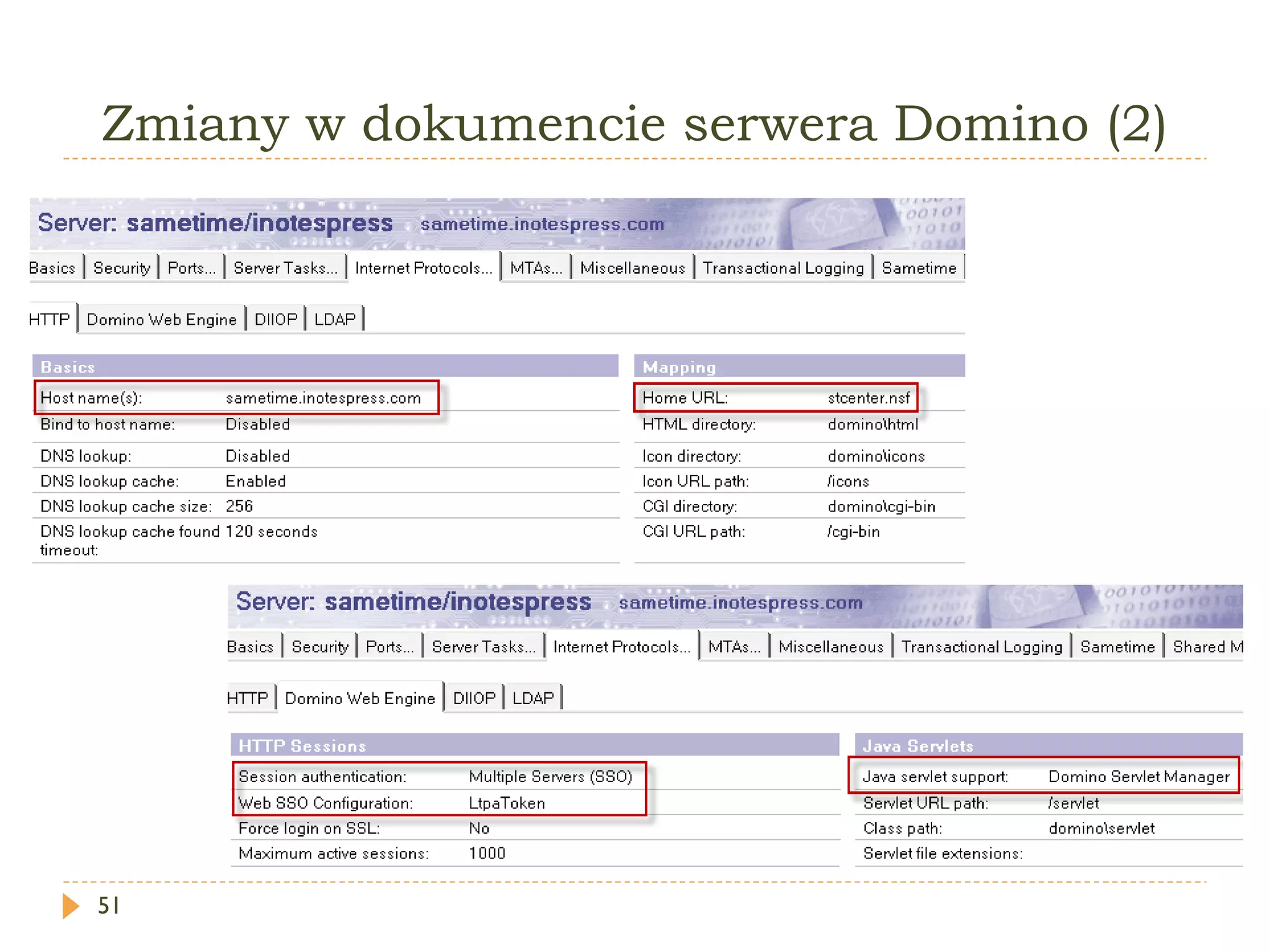Viewport: 1270px width, 952px height.
Task: Click Home URL value stcenter.nsf
Action: coord(869,398)
